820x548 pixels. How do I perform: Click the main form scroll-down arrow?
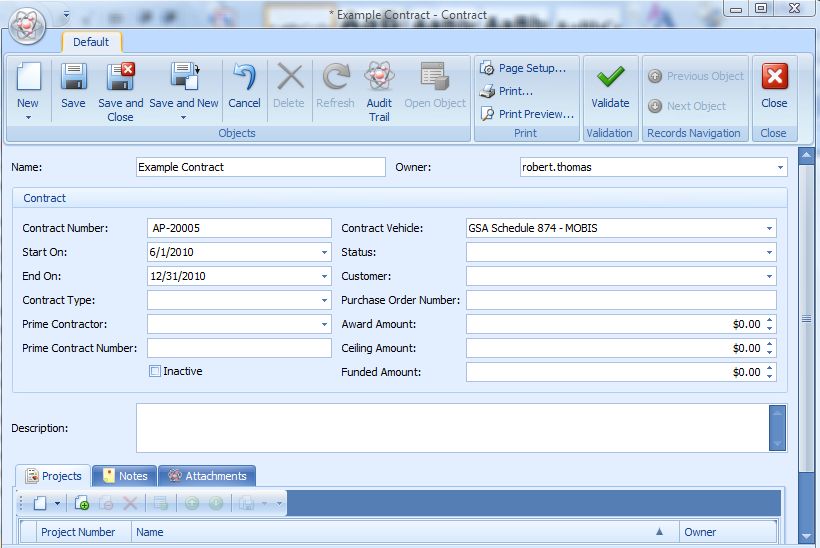click(x=806, y=536)
